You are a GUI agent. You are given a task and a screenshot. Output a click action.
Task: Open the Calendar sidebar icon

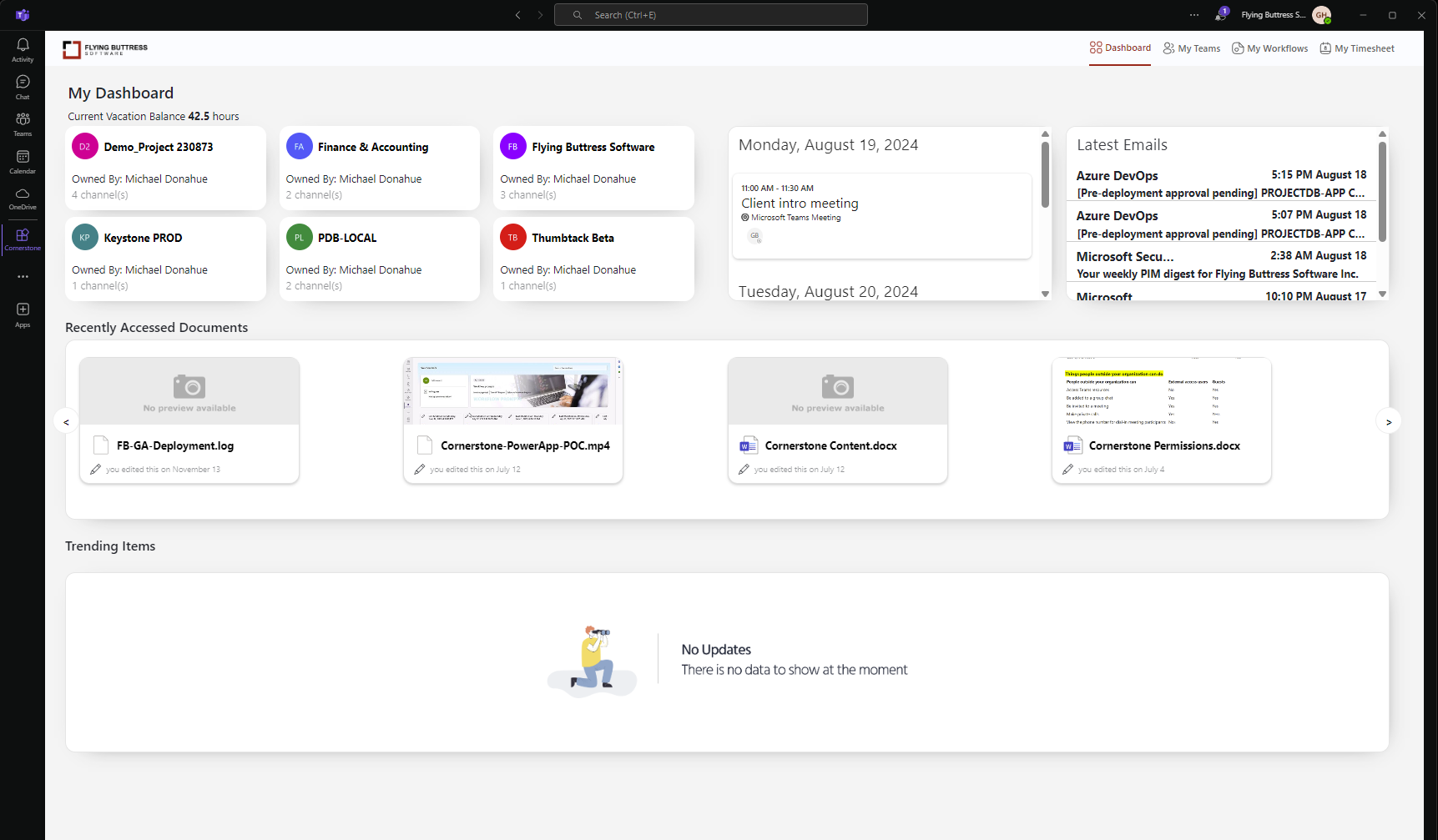pyautogui.click(x=23, y=161)
